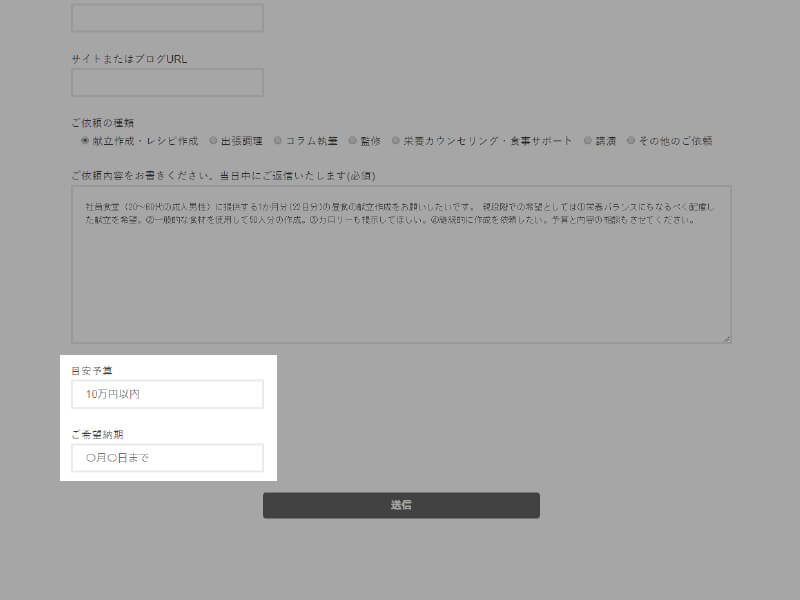The height and width of the screenshot is (600, 800).
Task: Click the 目安予算 label text
Action: pyautogui.click(x=92, y=371)
